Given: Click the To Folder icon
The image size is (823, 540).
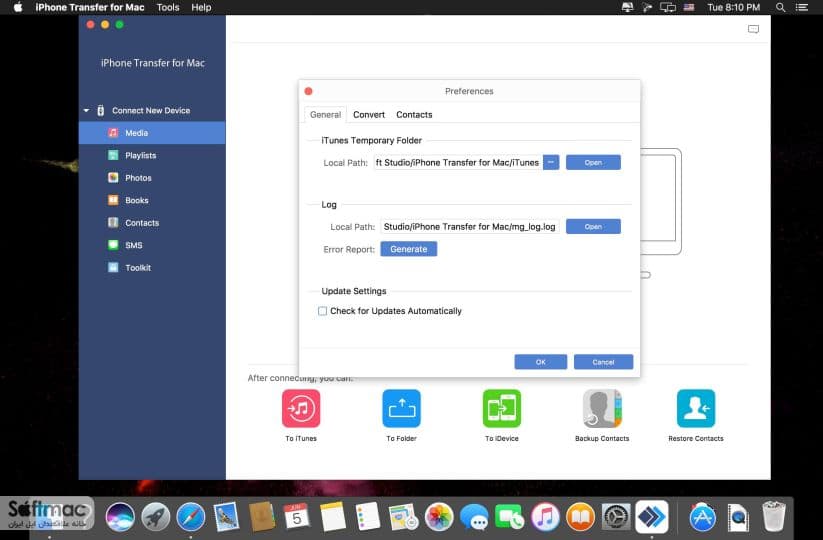Looking at the screenshot, I should point(402,408).
